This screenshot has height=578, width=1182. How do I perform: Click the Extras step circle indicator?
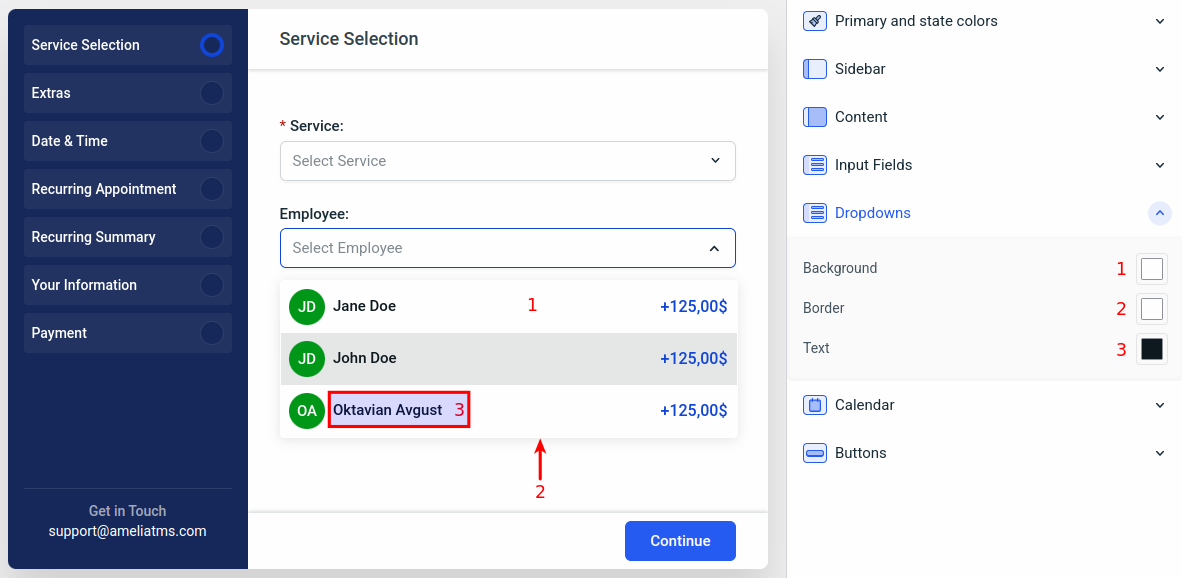(211, 92)
